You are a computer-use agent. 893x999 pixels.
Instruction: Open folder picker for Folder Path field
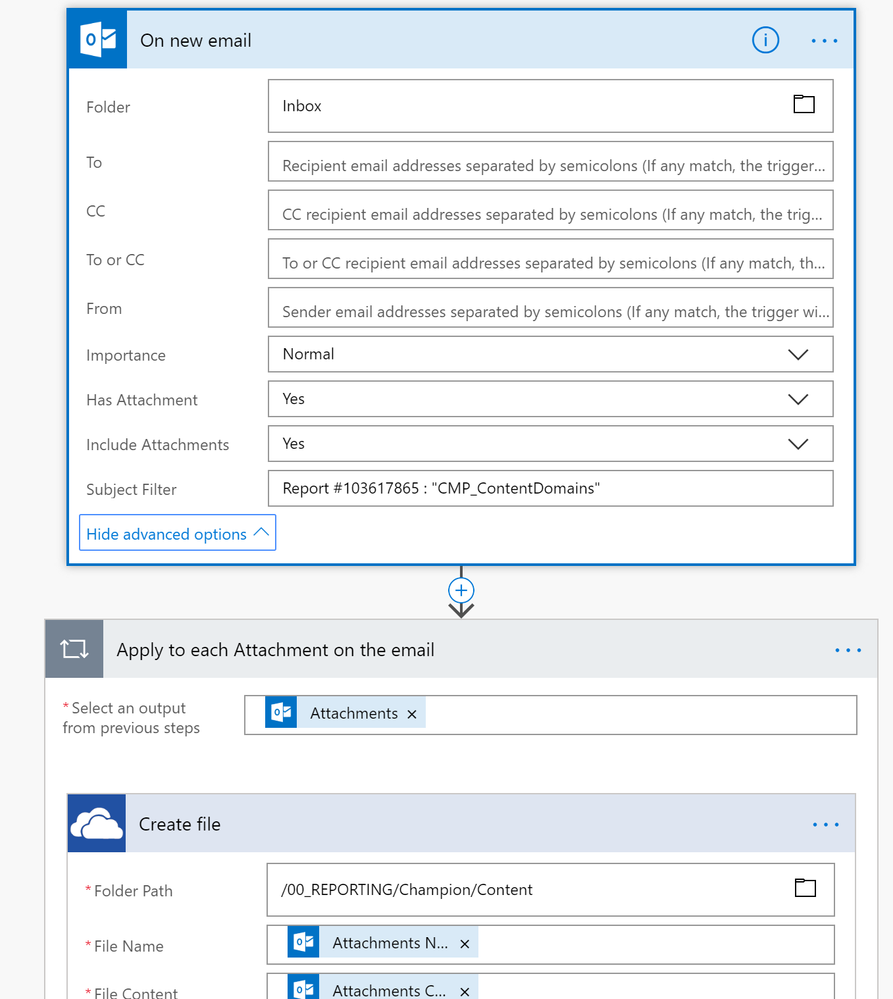(x=805, y=888)
